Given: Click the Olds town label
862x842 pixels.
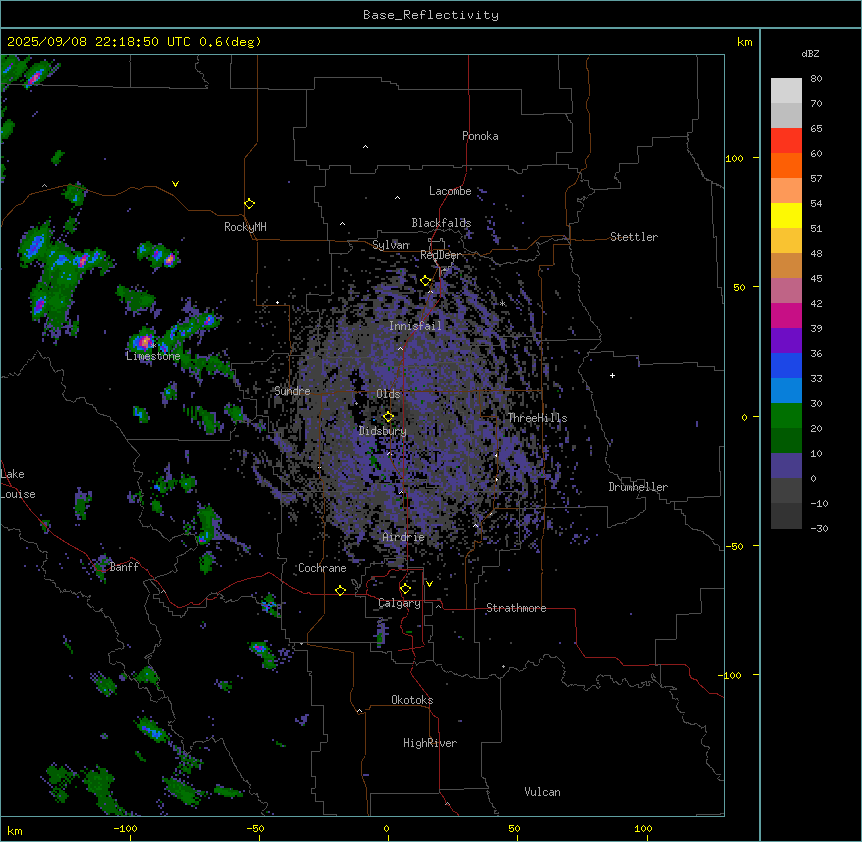Looking at the screenshot, I should pyautogui.click(x=388, y=394).
